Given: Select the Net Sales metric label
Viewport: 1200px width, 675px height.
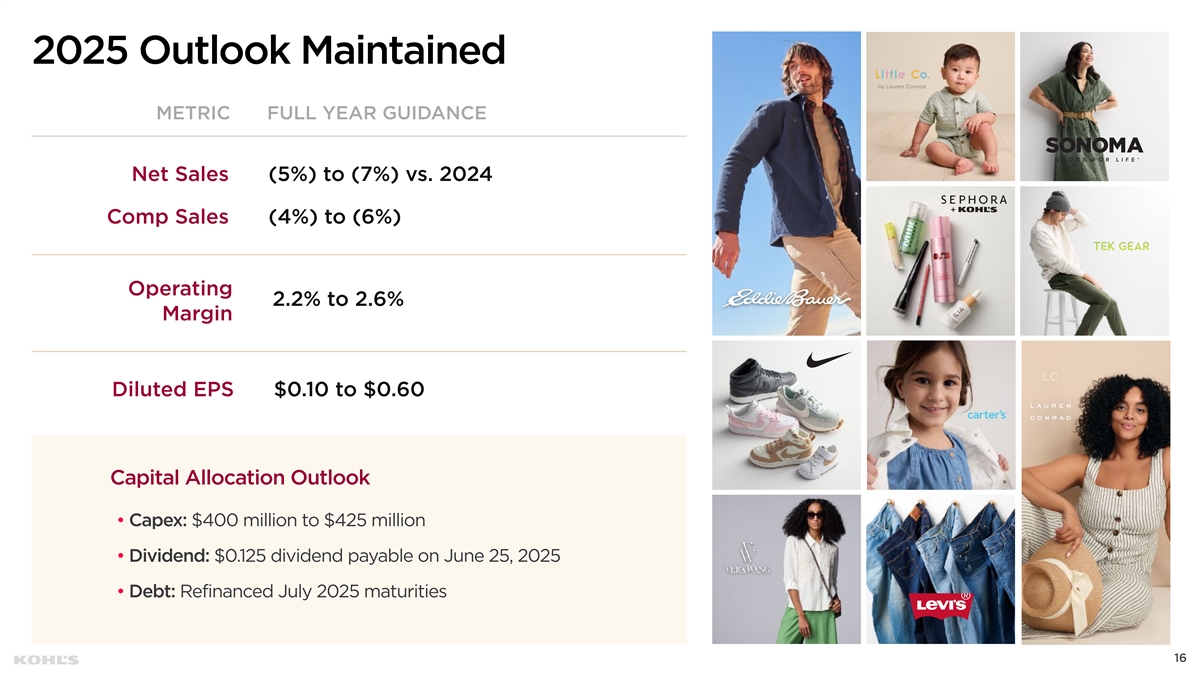Looking at the screenshot, I should pos(180,175).
